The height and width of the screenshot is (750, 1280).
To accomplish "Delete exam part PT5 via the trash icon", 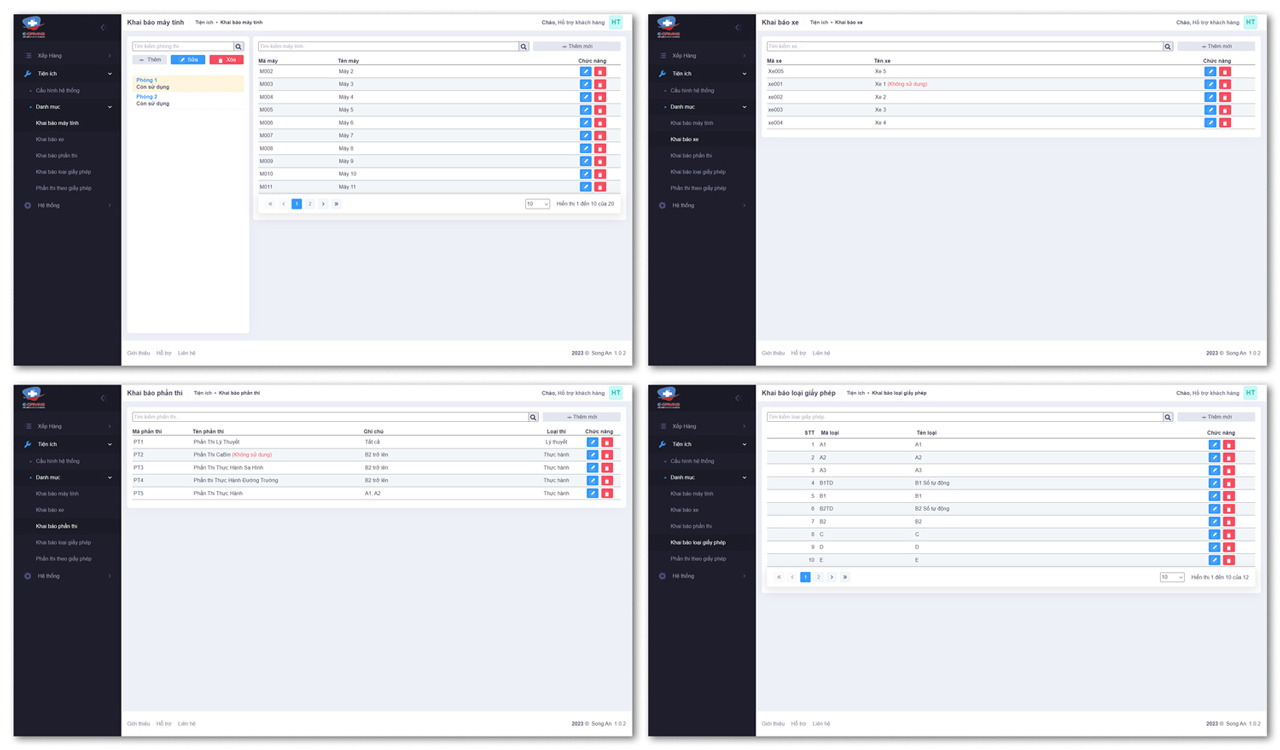I will tap(607, 493).
